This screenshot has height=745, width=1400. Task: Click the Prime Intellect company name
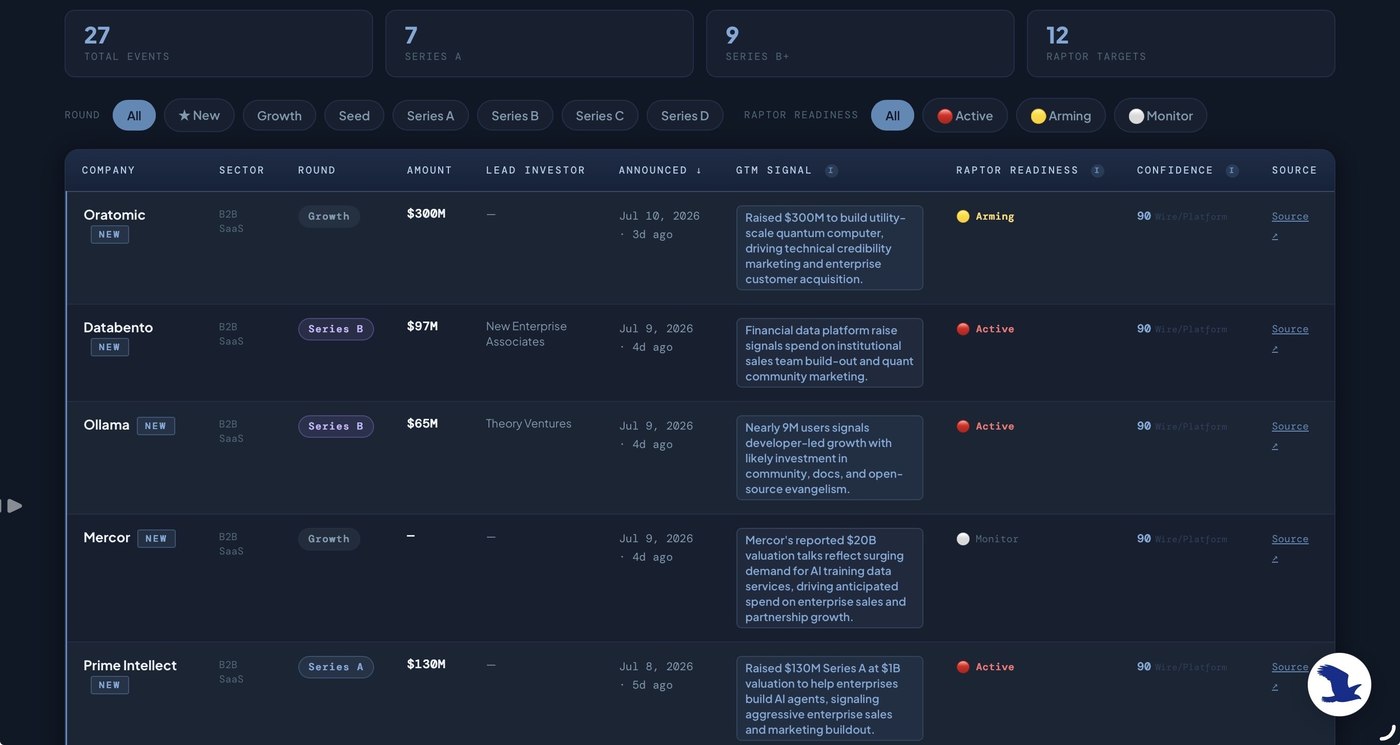[130, 666]
